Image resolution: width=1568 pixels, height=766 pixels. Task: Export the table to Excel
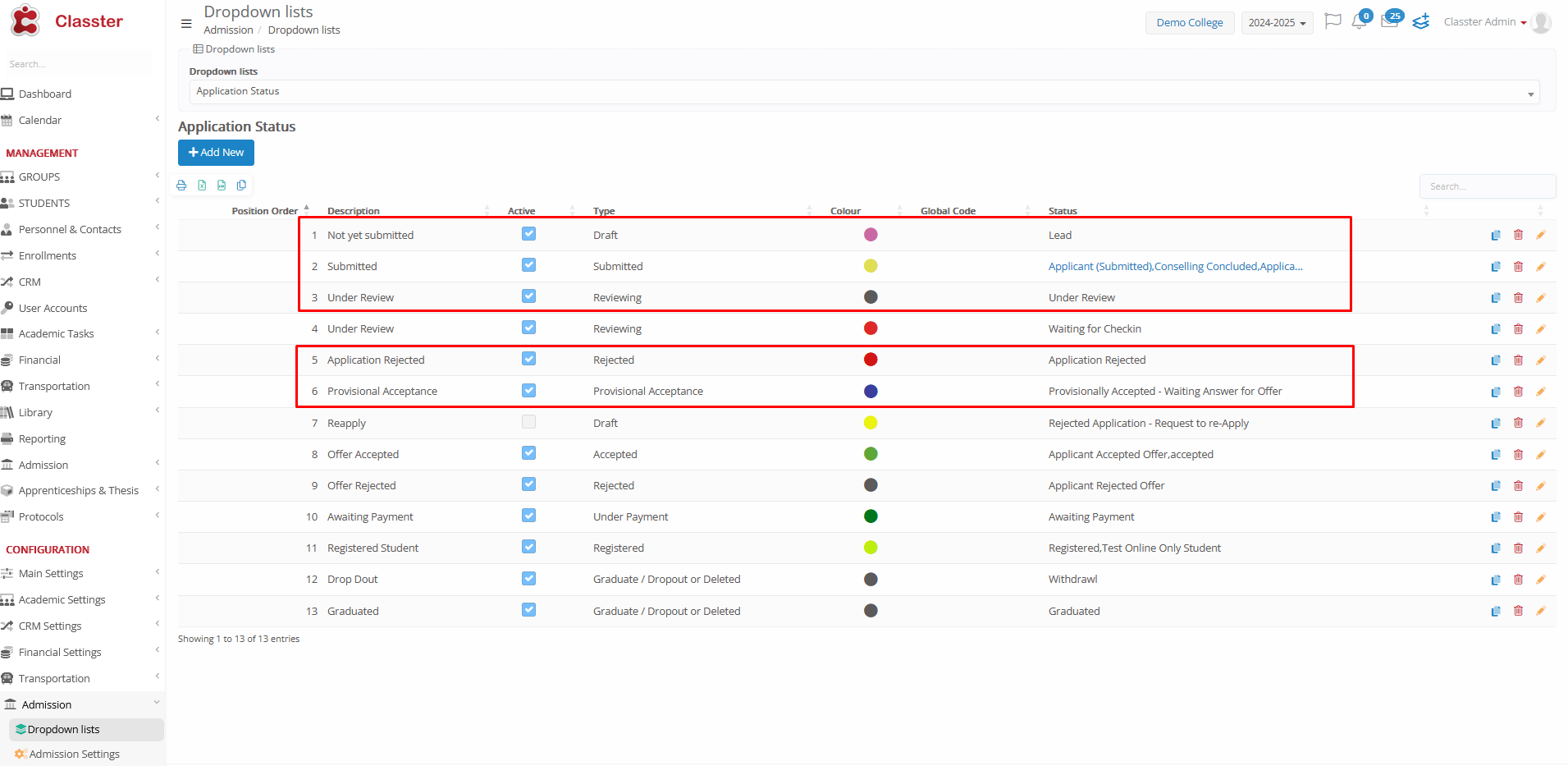point(202,186)
